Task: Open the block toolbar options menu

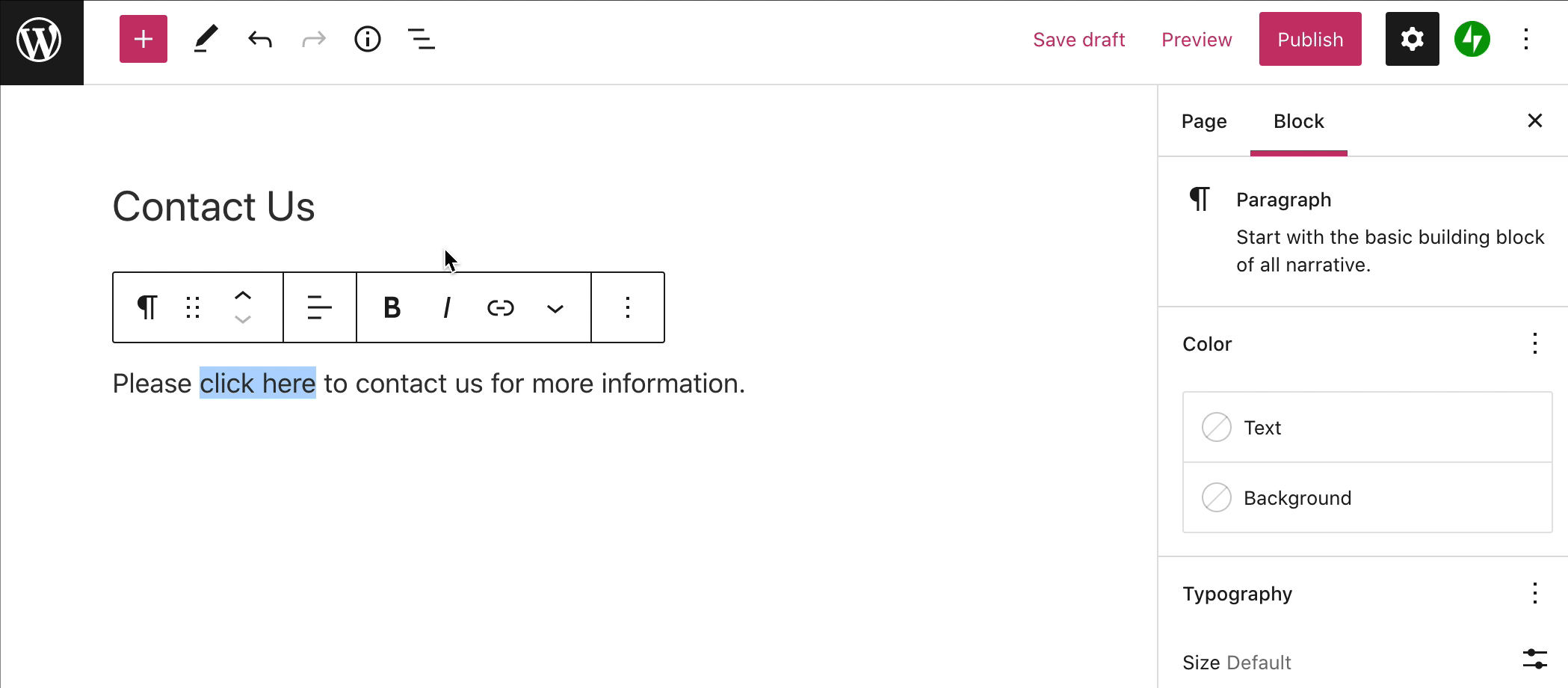Action: 628,307
